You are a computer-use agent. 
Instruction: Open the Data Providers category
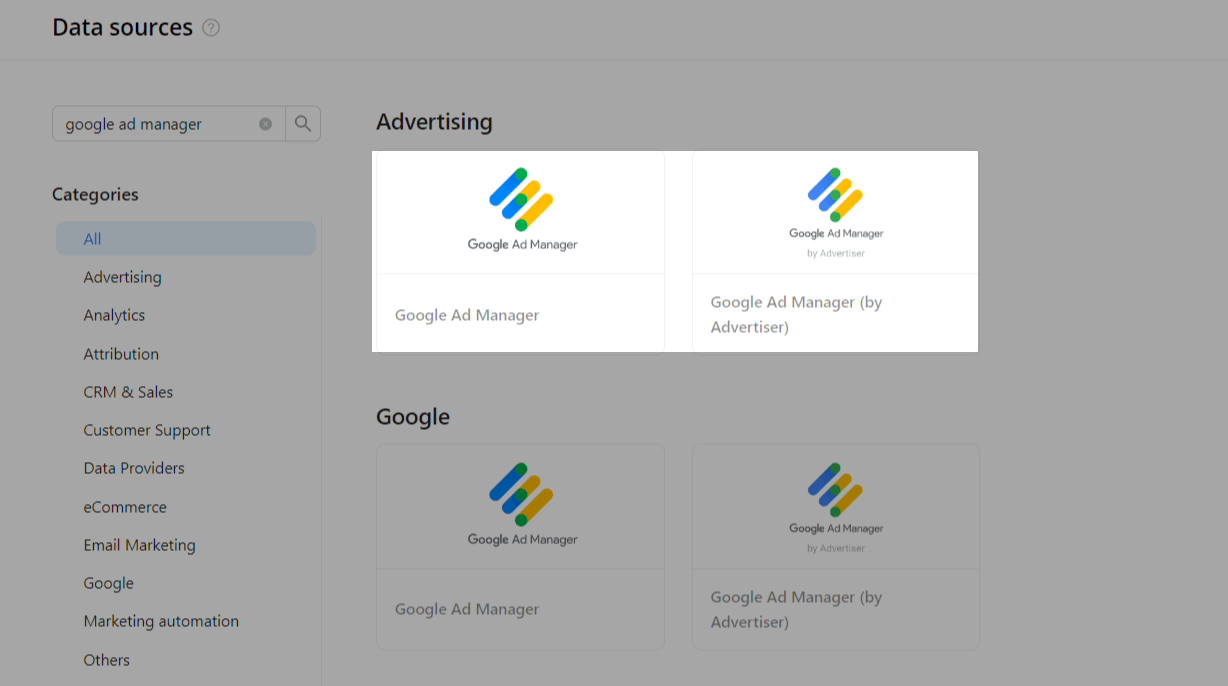coord(134,468)
